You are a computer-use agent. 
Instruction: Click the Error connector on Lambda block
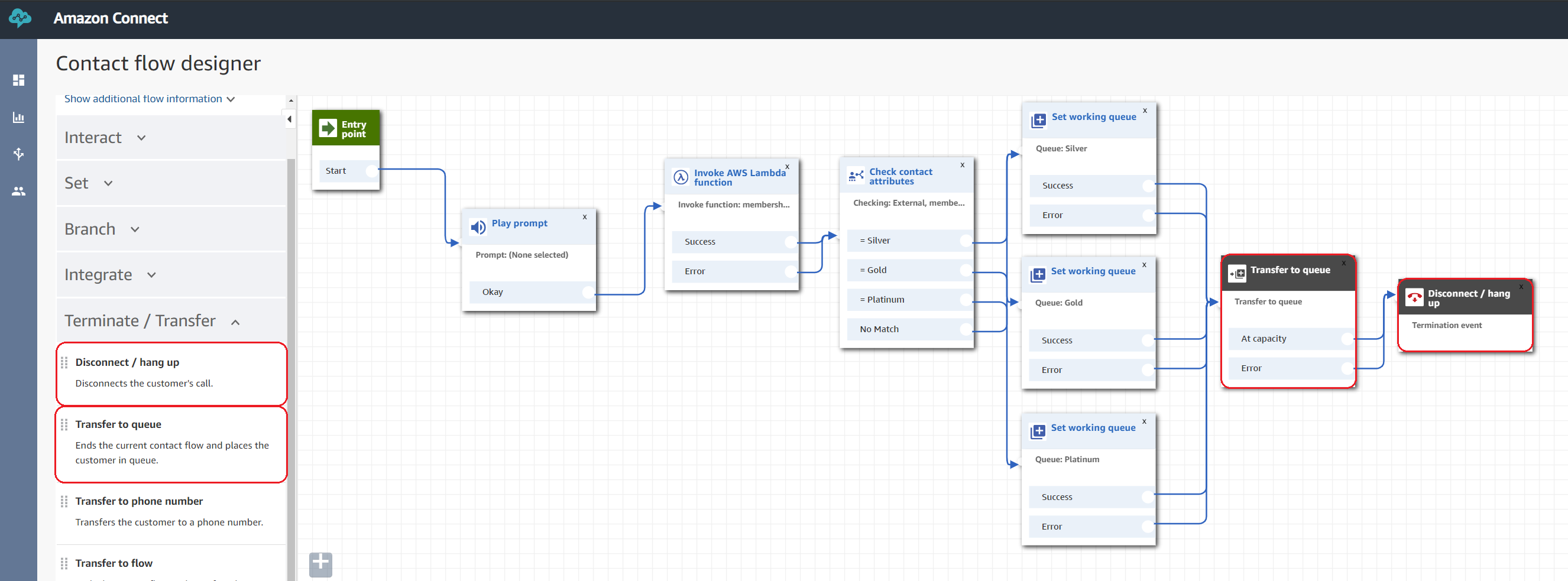[791, 271]
